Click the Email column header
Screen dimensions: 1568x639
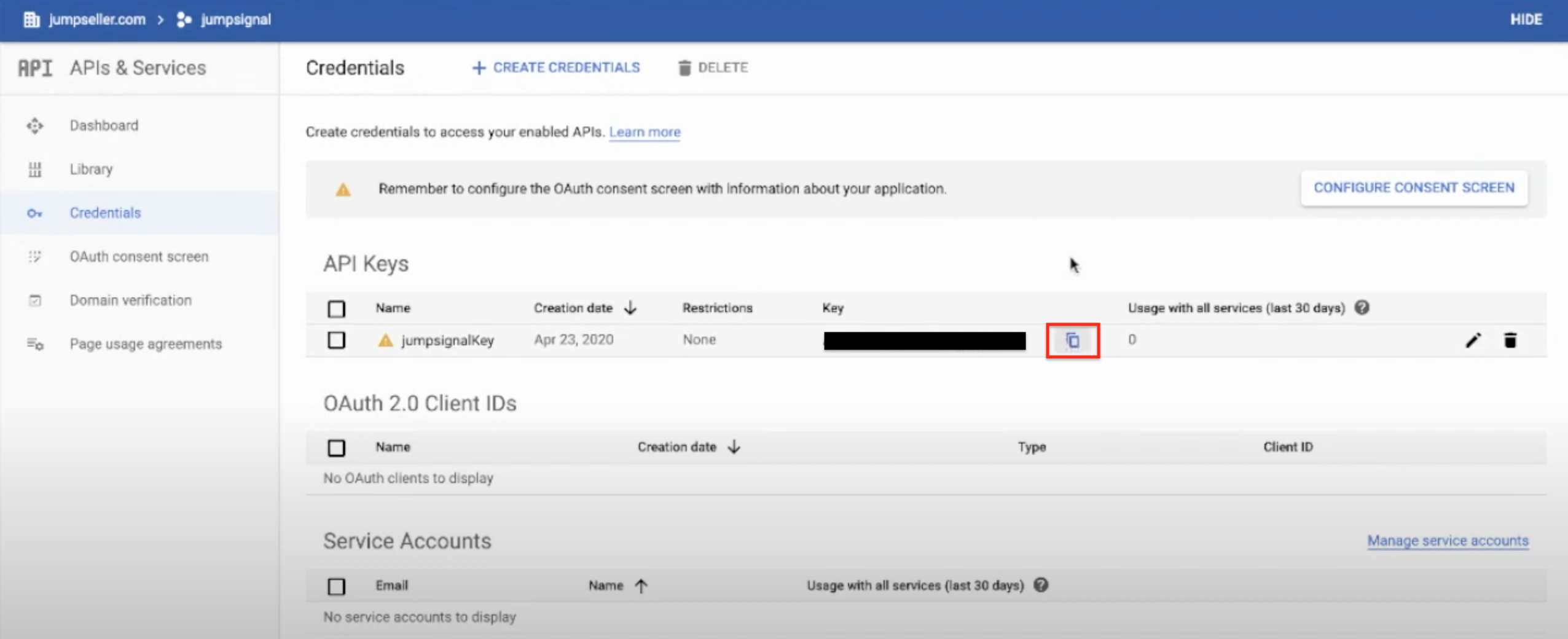(x=391, y=586)
